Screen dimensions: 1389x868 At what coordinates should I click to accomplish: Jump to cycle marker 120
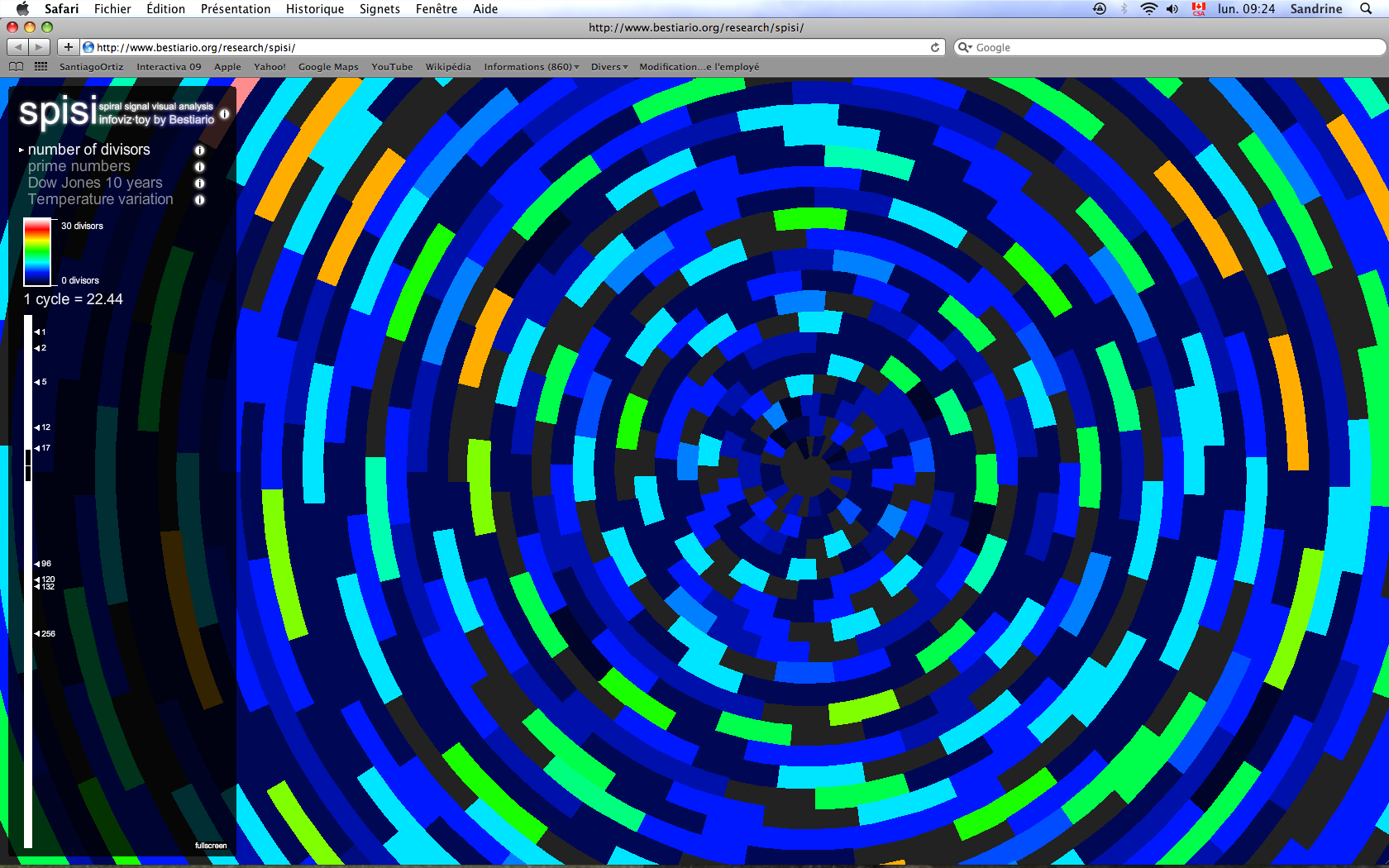45,579
